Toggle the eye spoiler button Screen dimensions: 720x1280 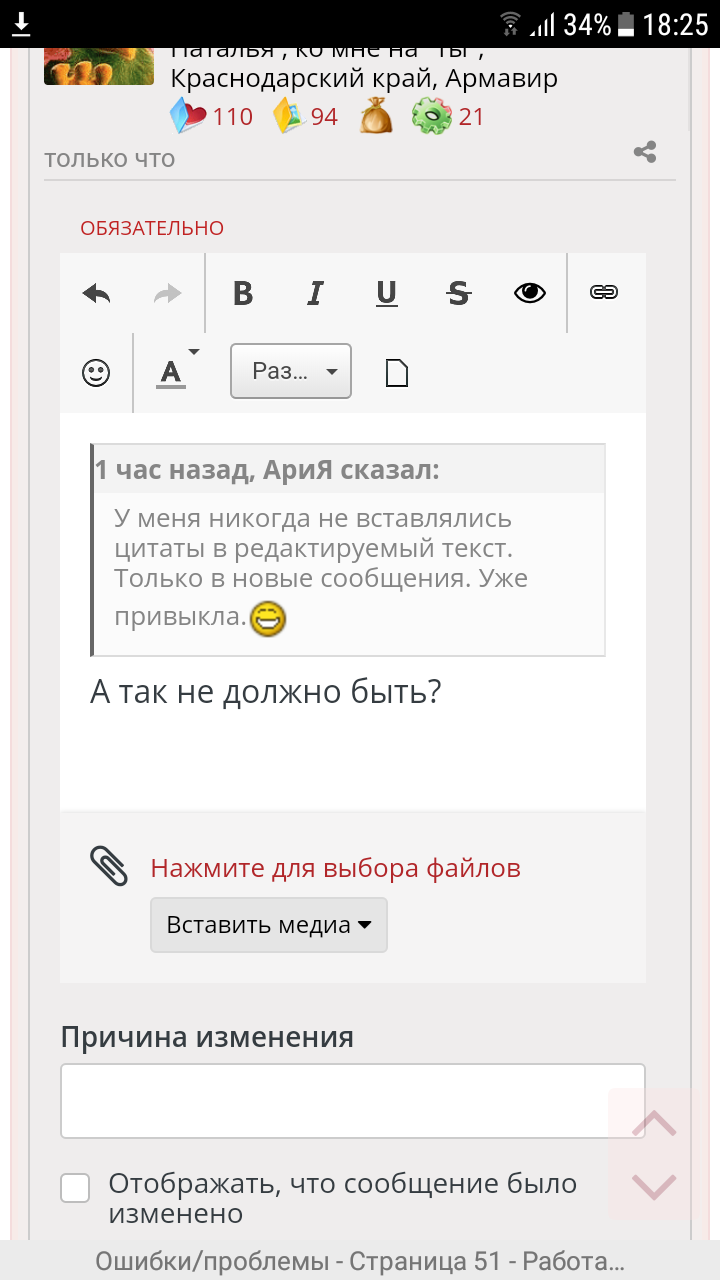[x=530, y=293]
